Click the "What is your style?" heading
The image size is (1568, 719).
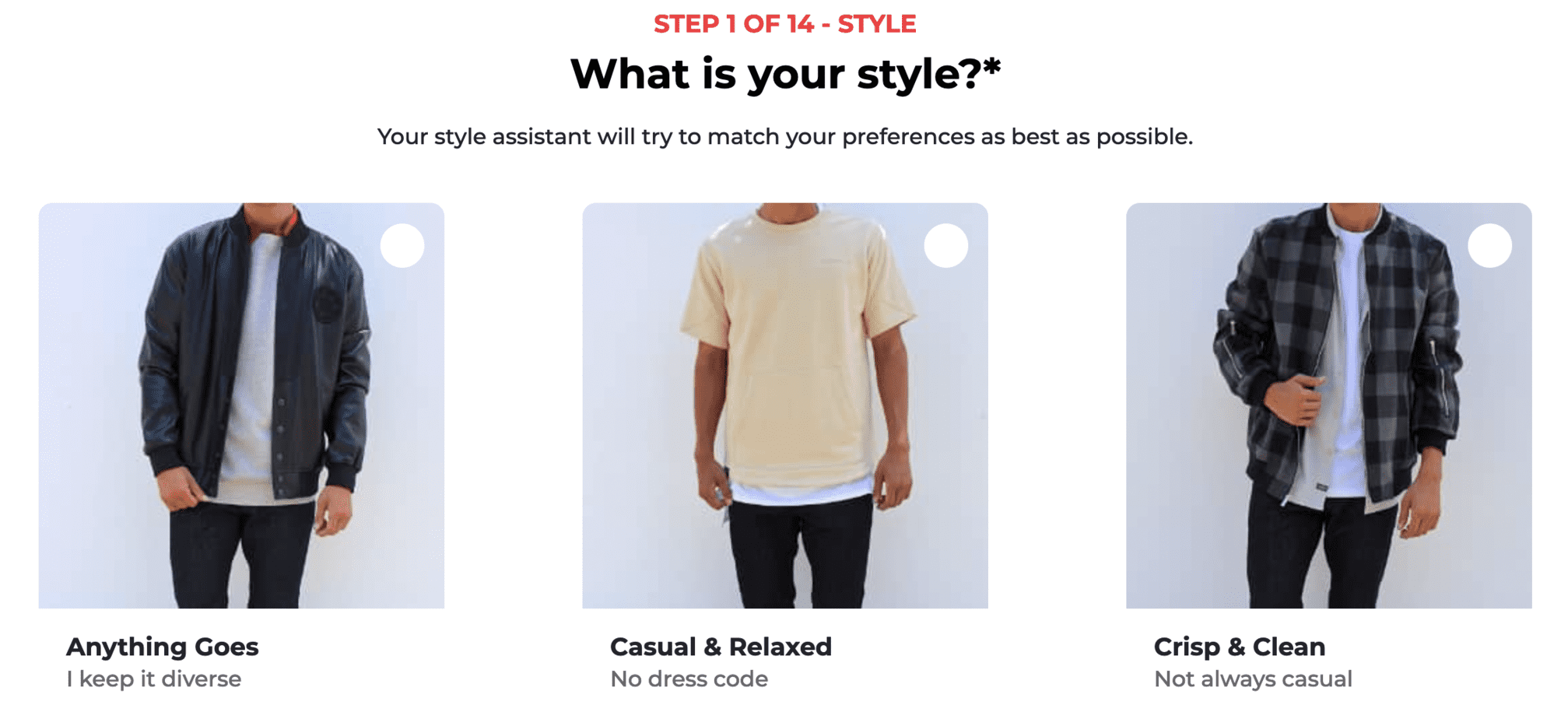[774, 75]
